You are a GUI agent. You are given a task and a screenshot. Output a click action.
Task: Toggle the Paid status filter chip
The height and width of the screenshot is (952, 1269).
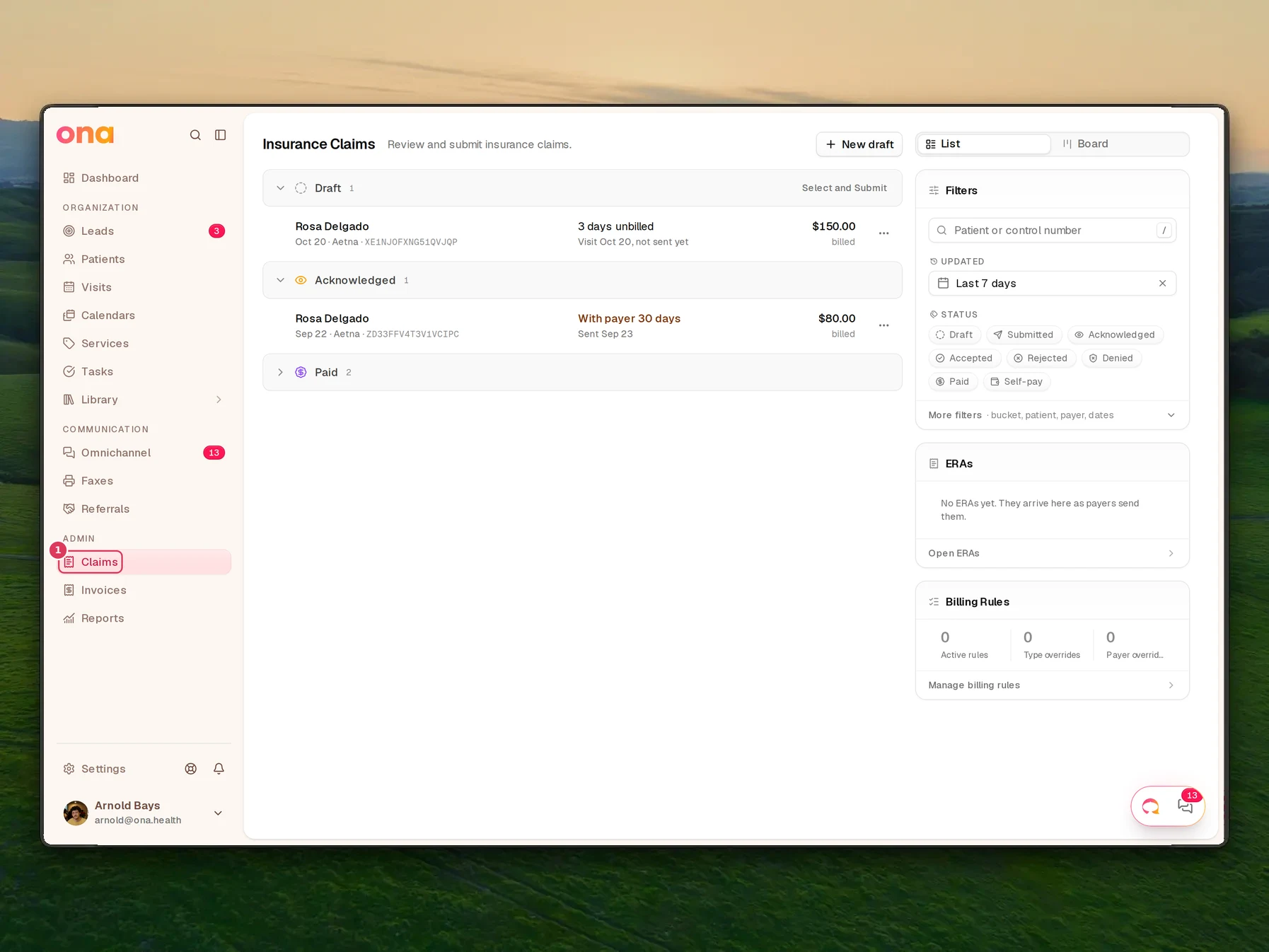(953, 382)
